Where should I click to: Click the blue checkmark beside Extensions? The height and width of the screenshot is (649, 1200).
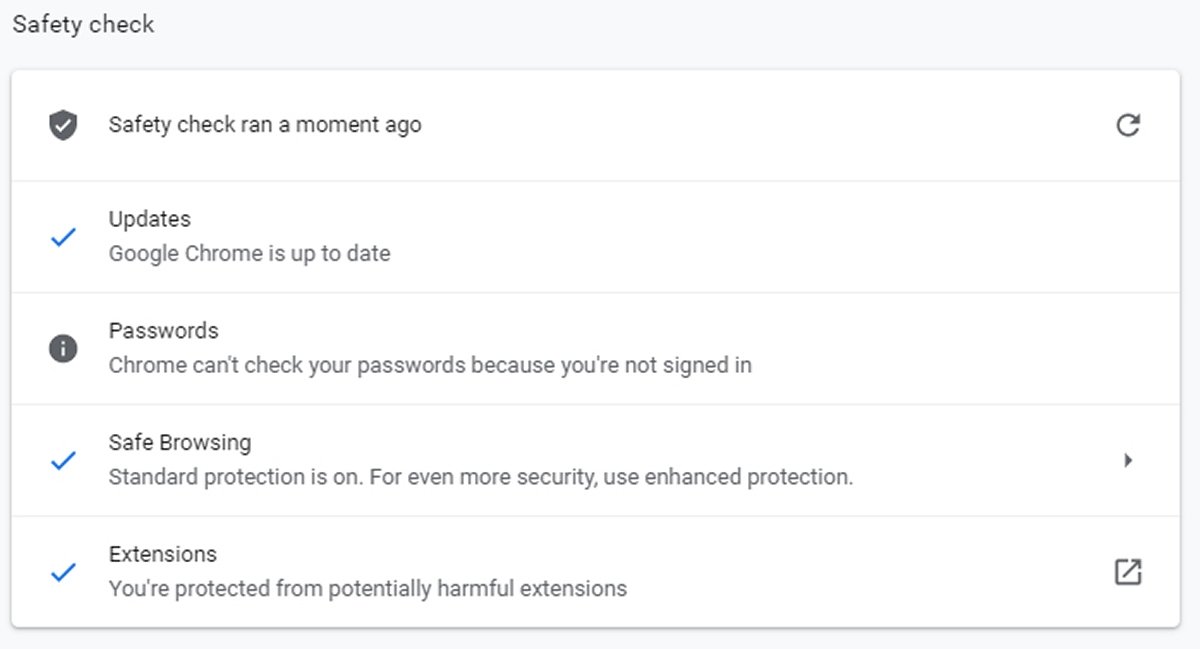[x=63, y=573]
